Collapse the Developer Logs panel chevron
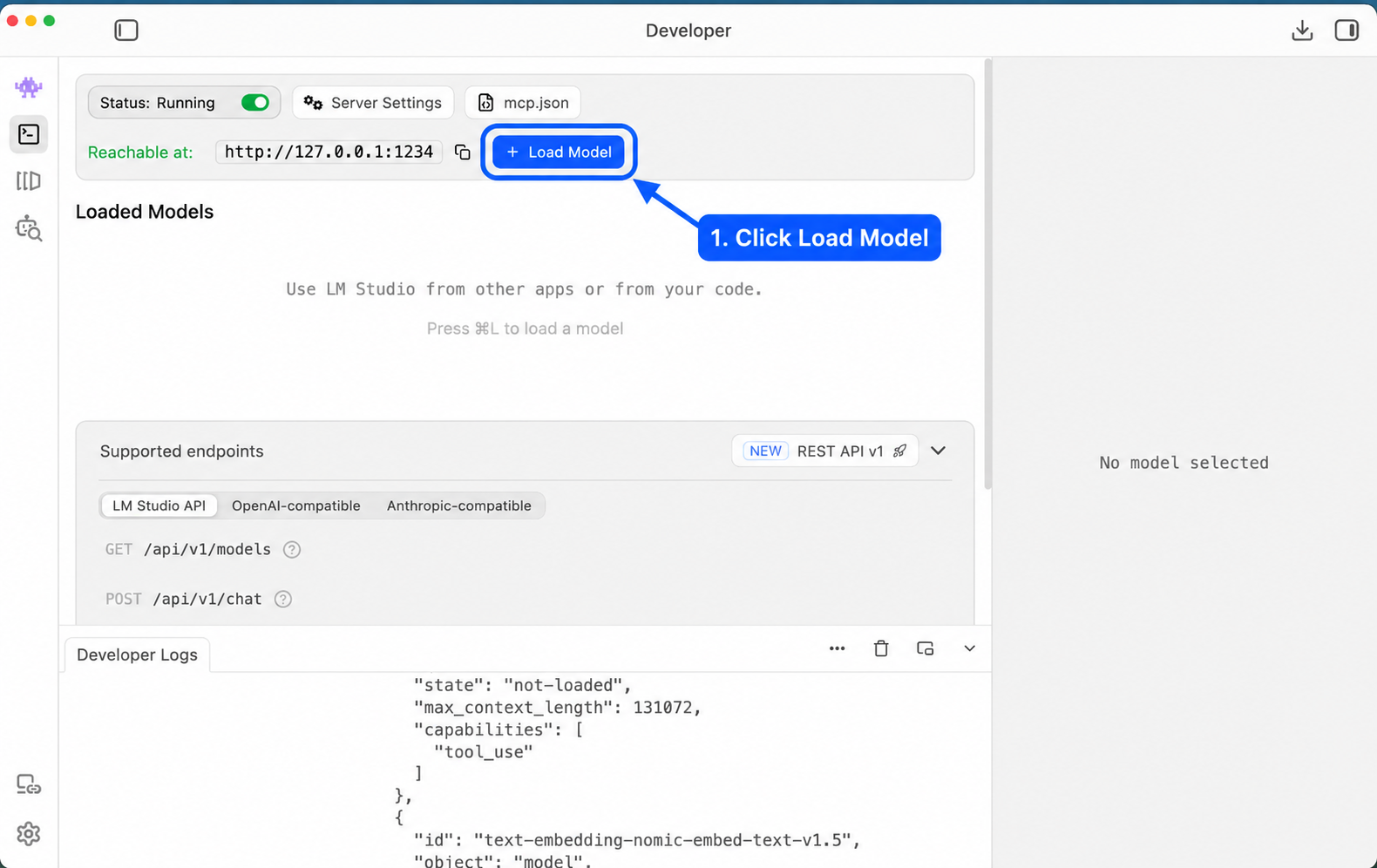This screenshot has width=1377, height=868. [969, 648]
